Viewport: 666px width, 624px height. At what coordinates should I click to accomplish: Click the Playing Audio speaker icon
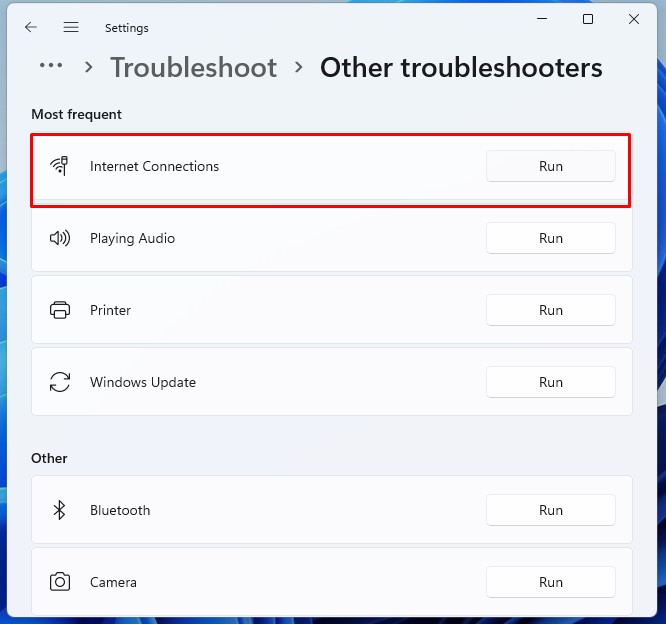tap(60, 238)
